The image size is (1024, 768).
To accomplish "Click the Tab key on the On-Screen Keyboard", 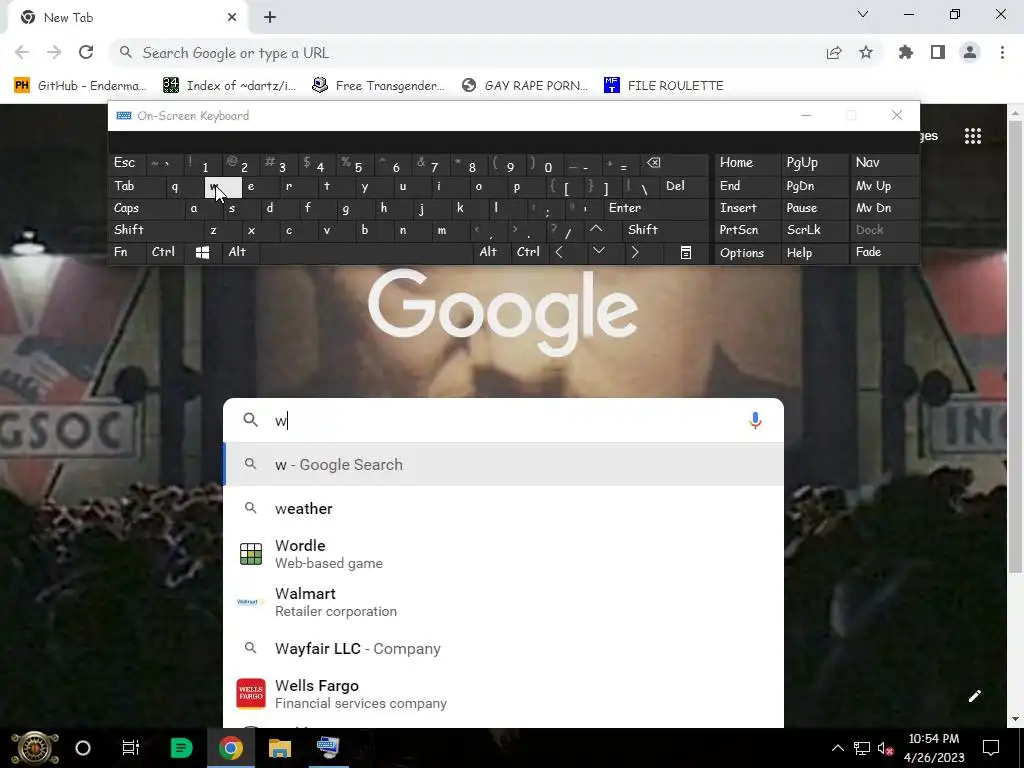I will (136, 186).
